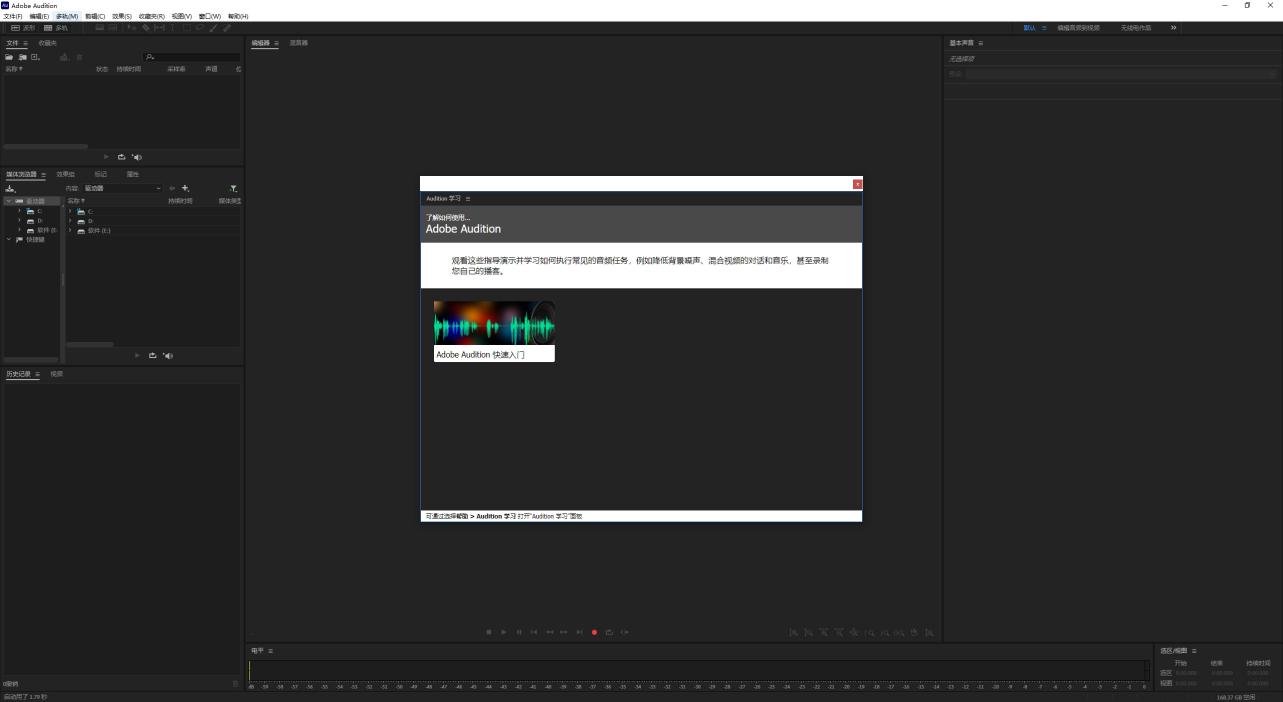The height and width of the screenshot is (702, 1283).
Task: Switch to Multitrack (多轨) editor view
Action: pos(56,28)
